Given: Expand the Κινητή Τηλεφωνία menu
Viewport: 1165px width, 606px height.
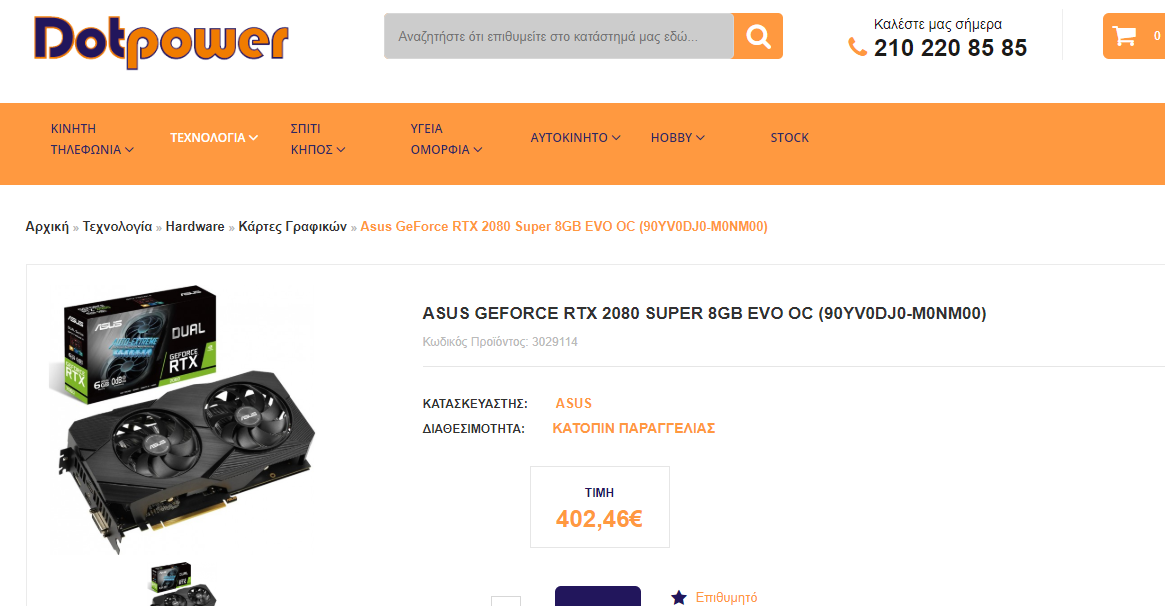Looking at the screenshot, I should (92, 139).
